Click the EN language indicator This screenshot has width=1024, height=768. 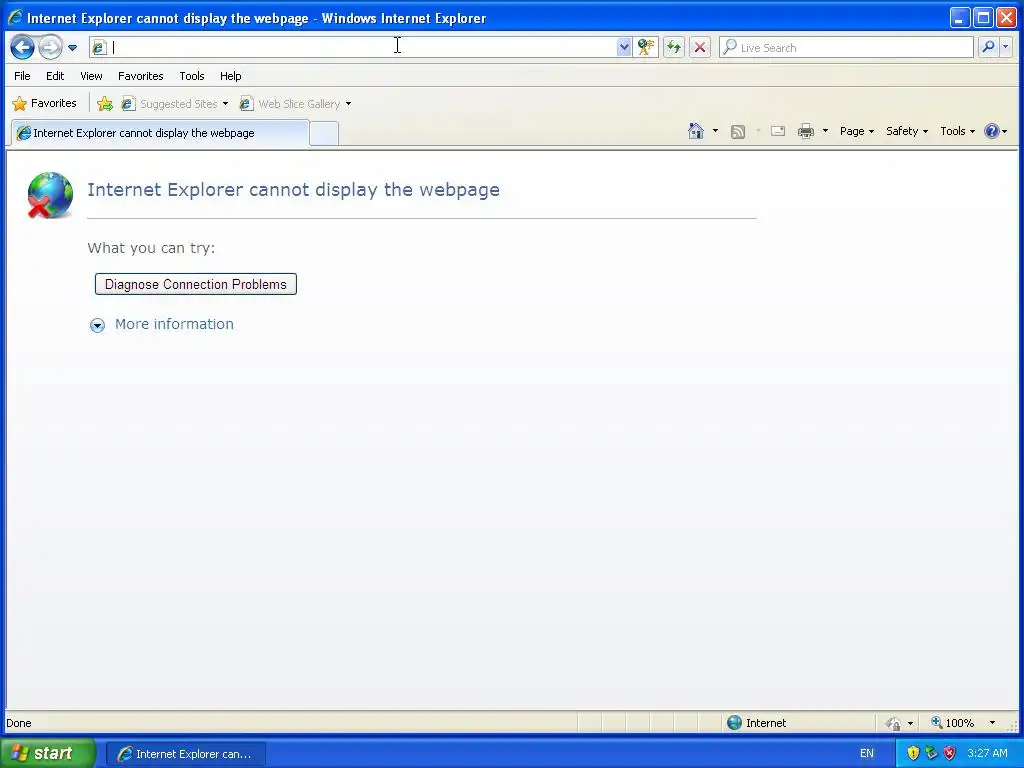tap(867, 754)
